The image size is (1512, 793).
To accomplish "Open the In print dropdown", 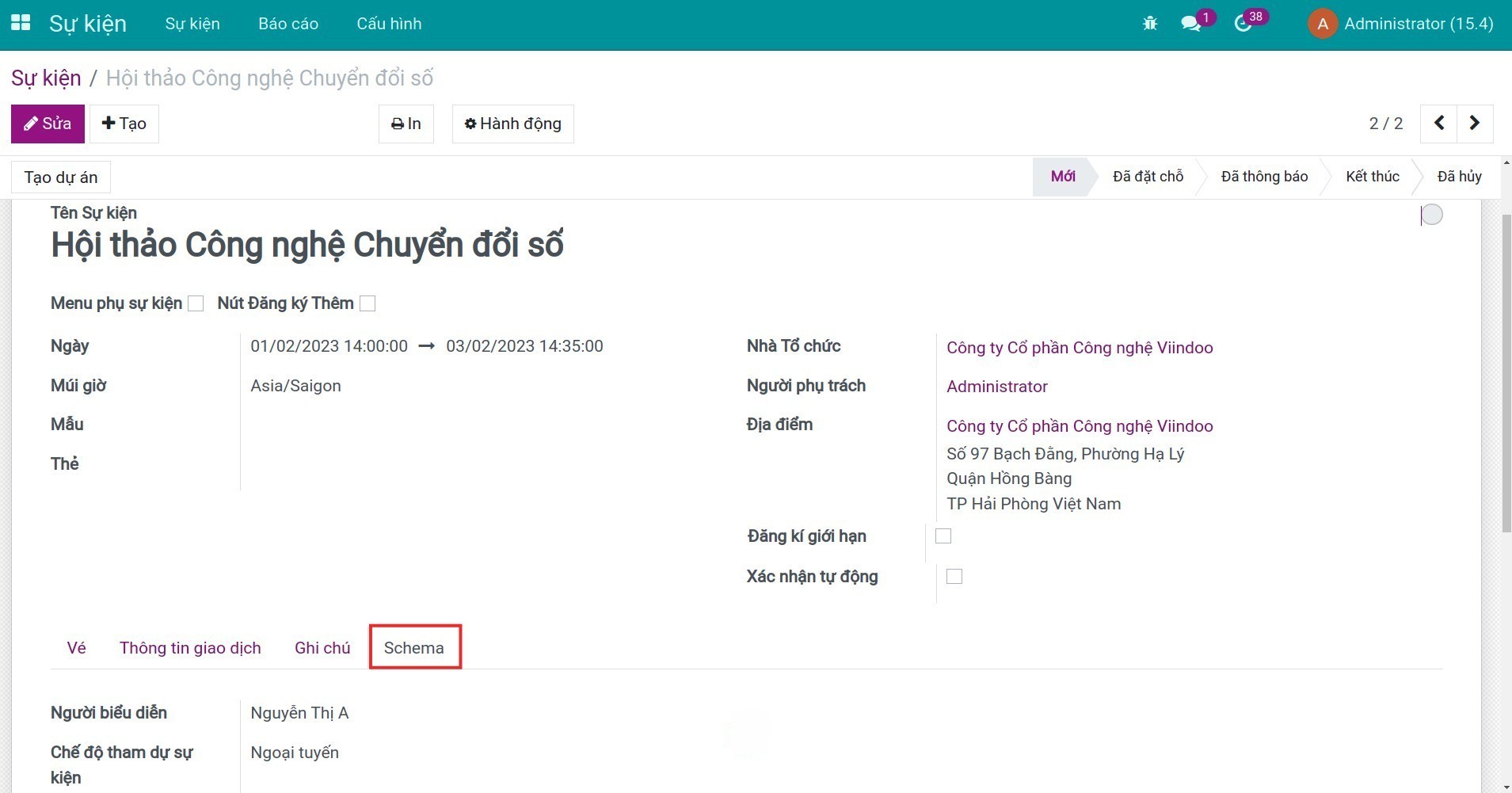I will tap(406, 124).
